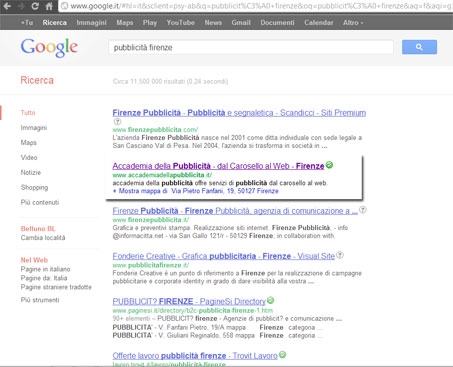Viewport: 453px width, 367px height.
Task: Open Documenti in the top navigation bar
Action: point(277,23)
